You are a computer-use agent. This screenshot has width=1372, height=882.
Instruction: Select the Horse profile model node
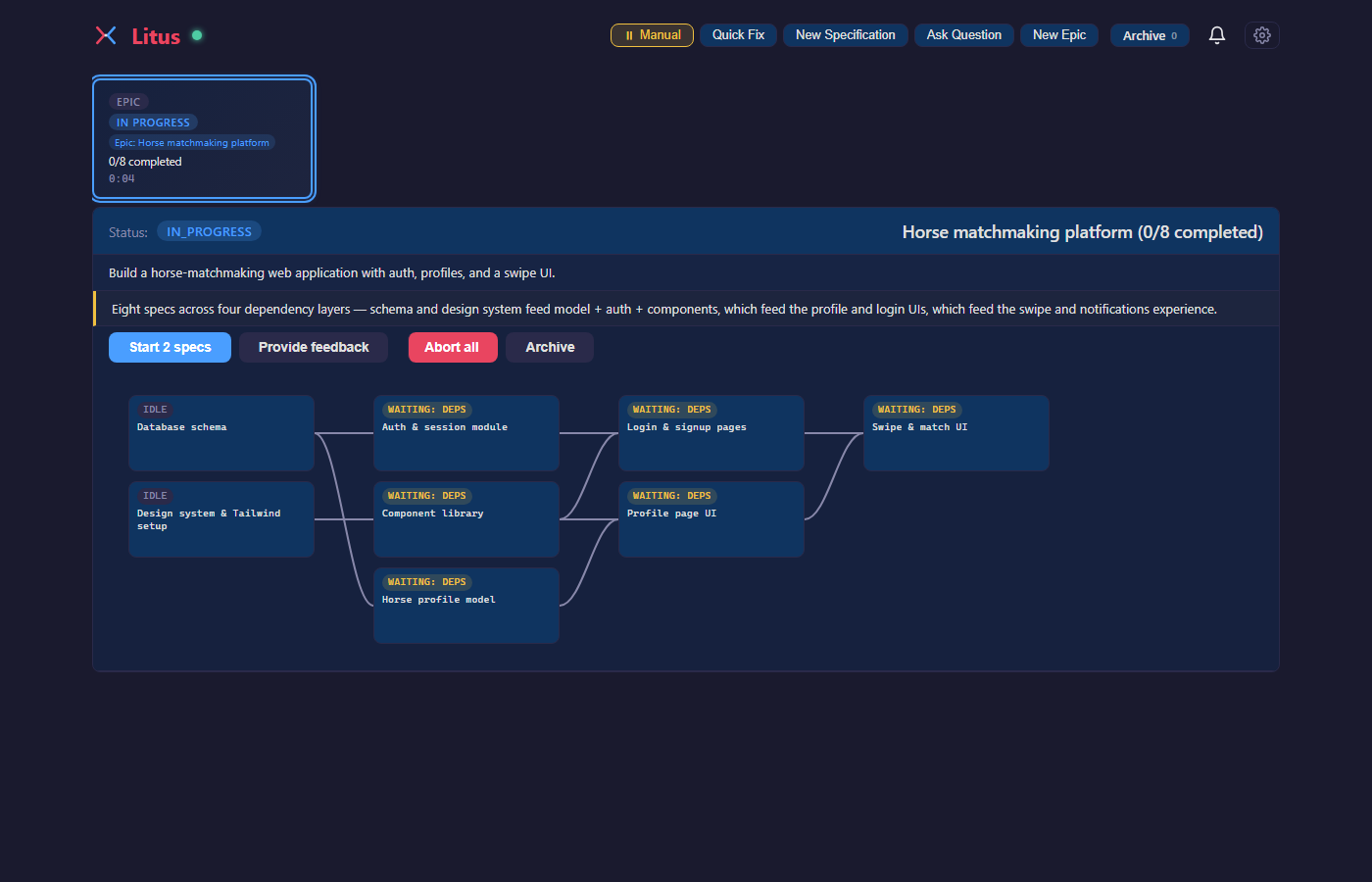466,606
